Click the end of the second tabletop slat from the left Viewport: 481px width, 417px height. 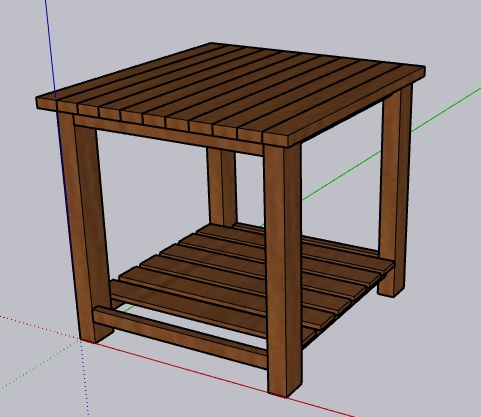point(67,107)
